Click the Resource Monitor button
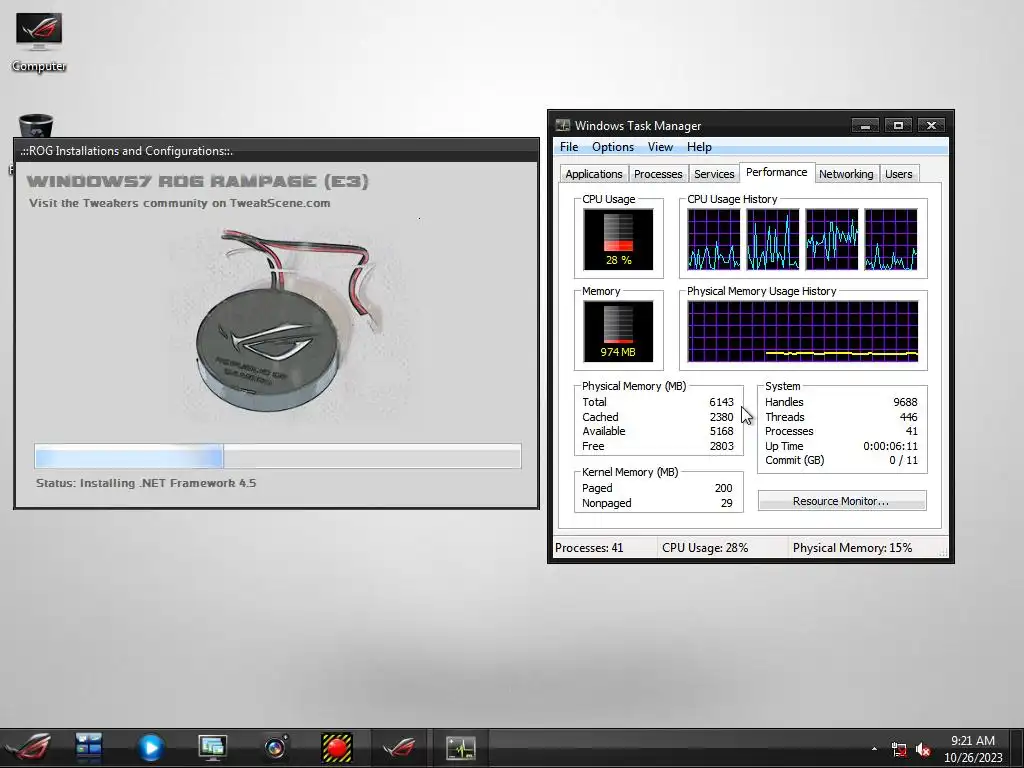1024x768 pixels. click(x=842, y=501)
